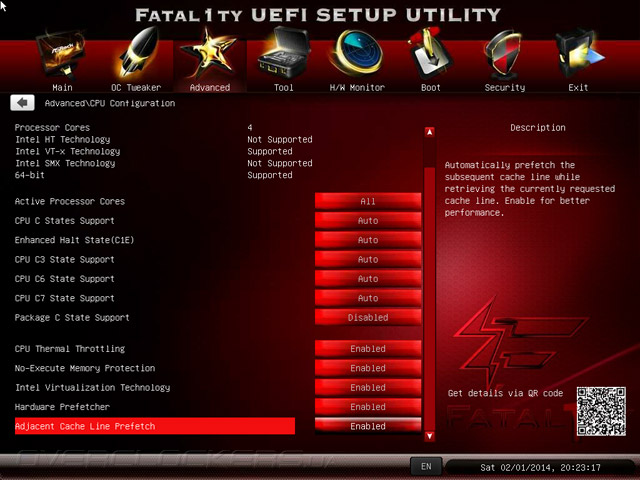The image size is (640, 480).
Task: Select the No-Execute Memory Protection label
Action: tap(85, 368)
